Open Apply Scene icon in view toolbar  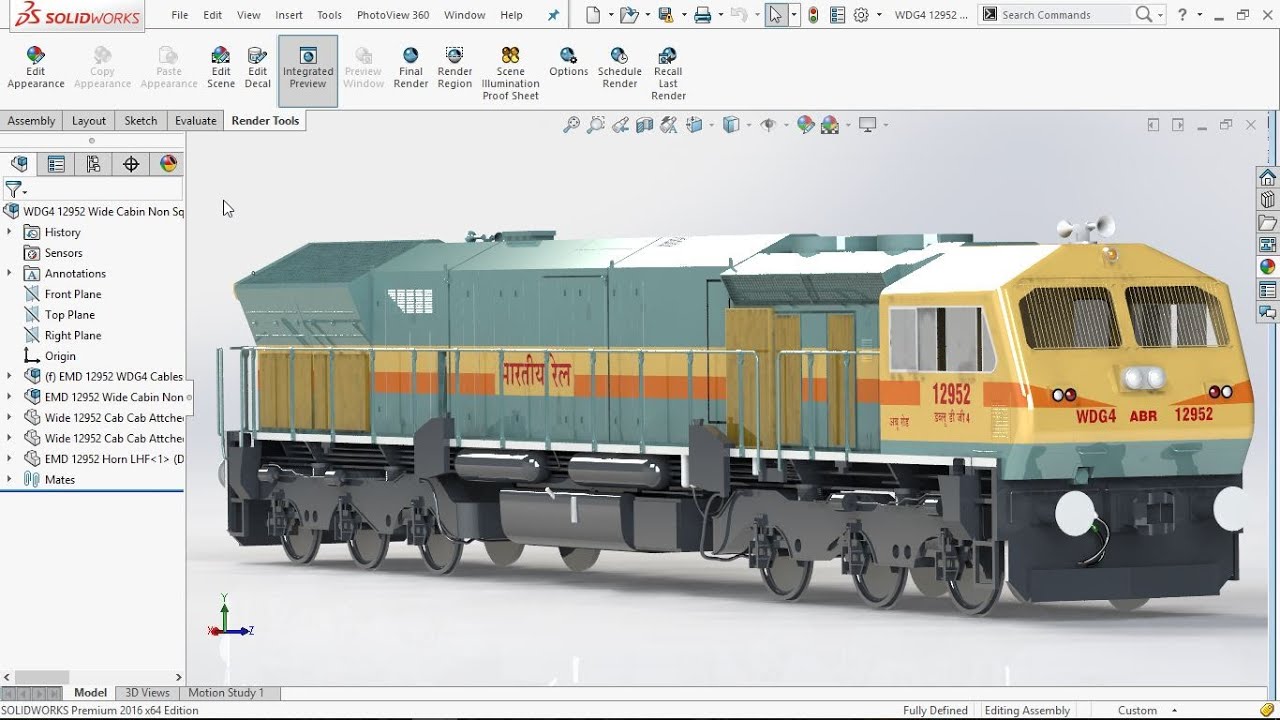tap(830, 125)
